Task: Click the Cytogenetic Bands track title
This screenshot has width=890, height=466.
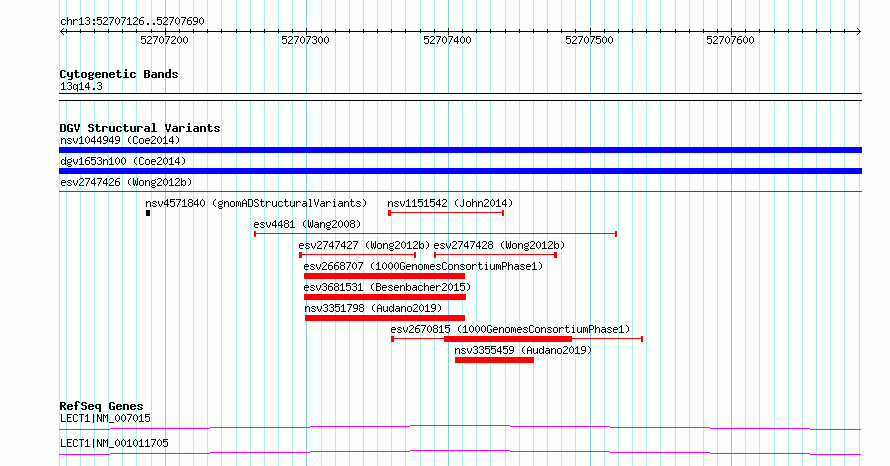Action: point(119,74)
